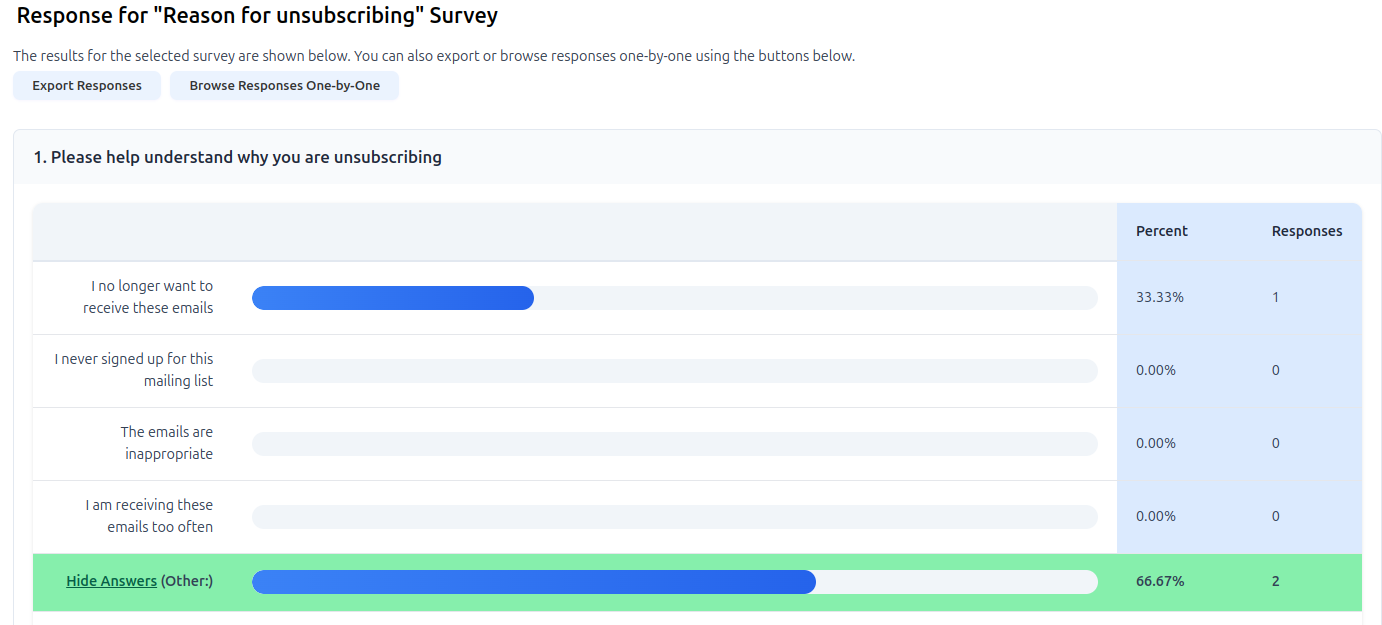Viewport: 1382px width, 625px height.
Task: Click the Responses column header
Action: pyautogui.click(x=1306, y=231)
